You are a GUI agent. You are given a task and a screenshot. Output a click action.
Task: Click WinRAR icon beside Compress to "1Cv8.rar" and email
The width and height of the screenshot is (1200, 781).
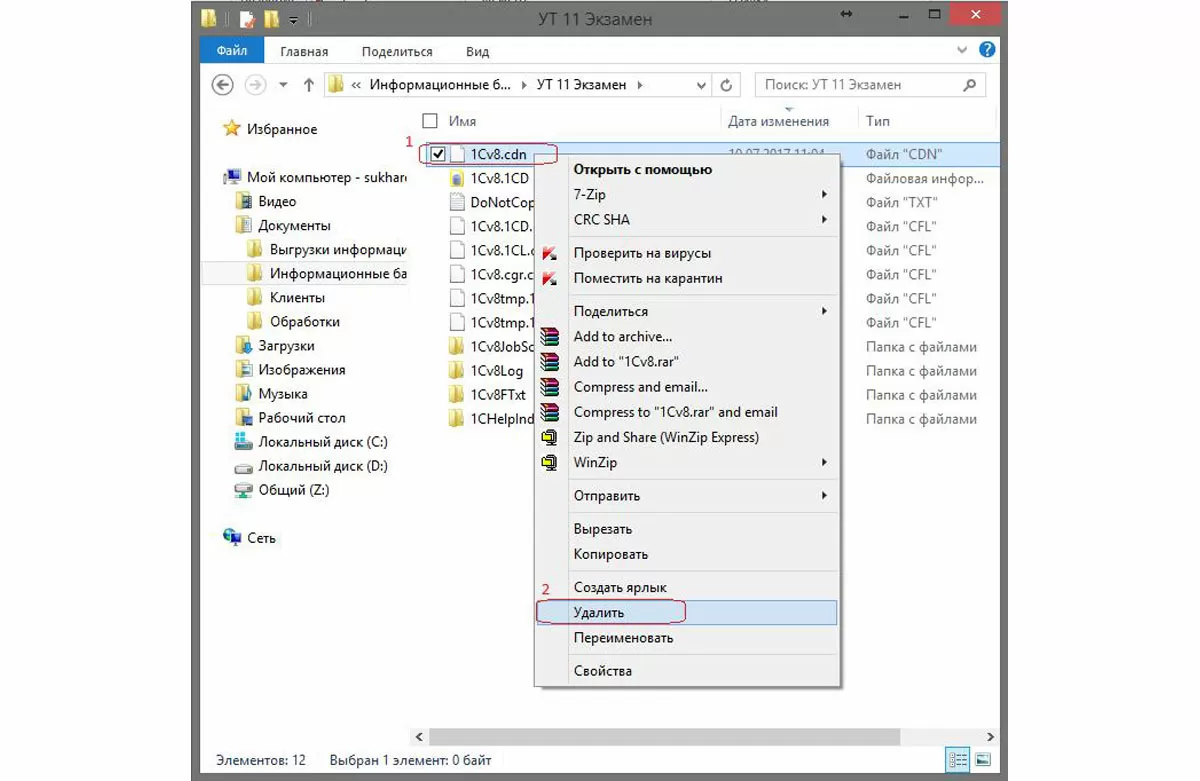[549, 412]
